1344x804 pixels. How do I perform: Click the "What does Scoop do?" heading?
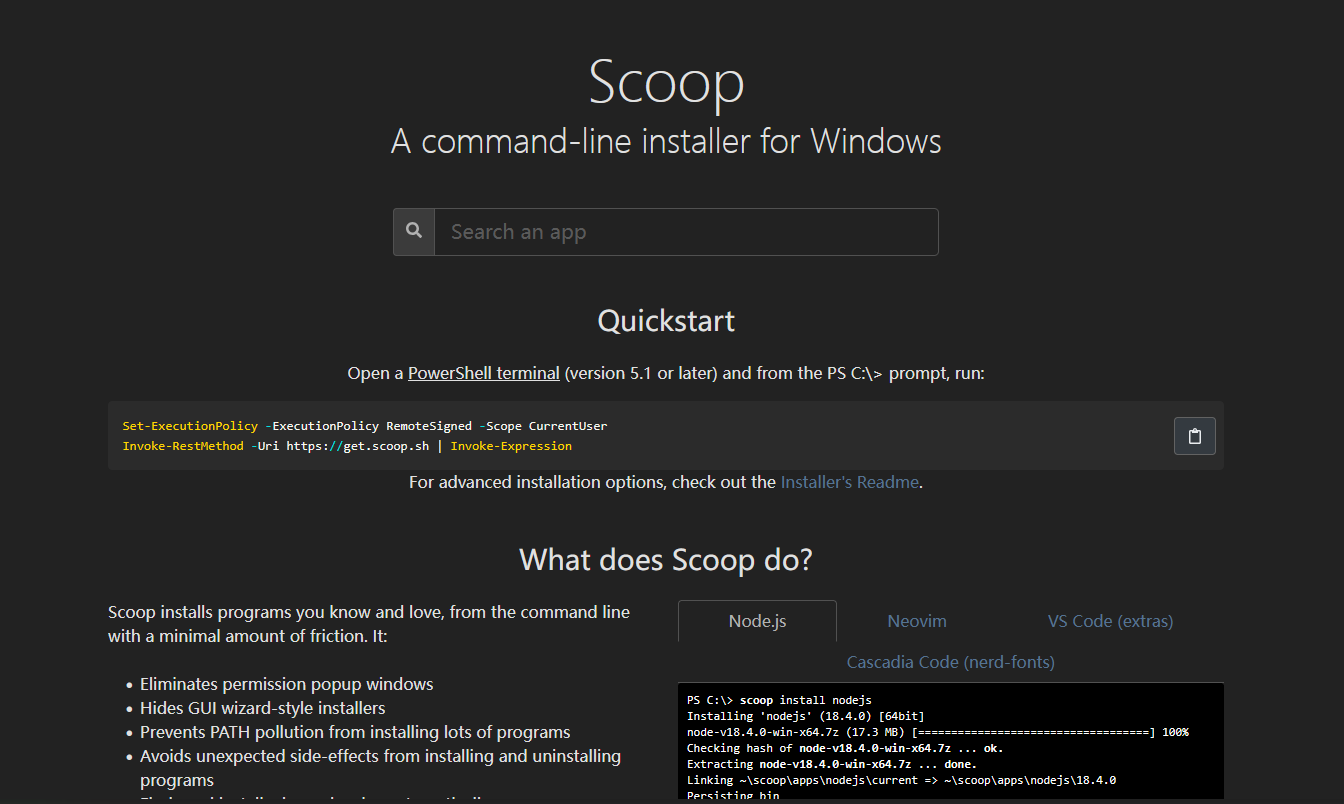click(666, 559)
